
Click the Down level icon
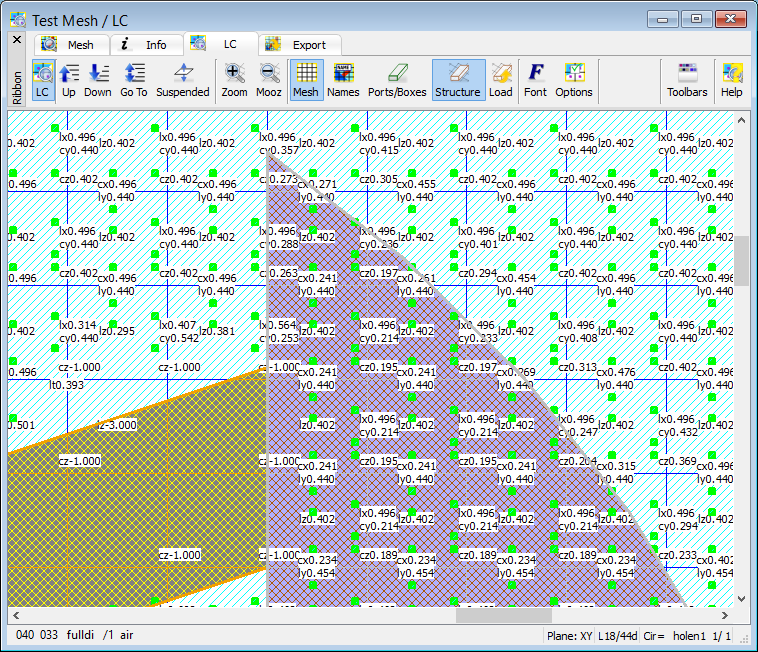(98, 80)
